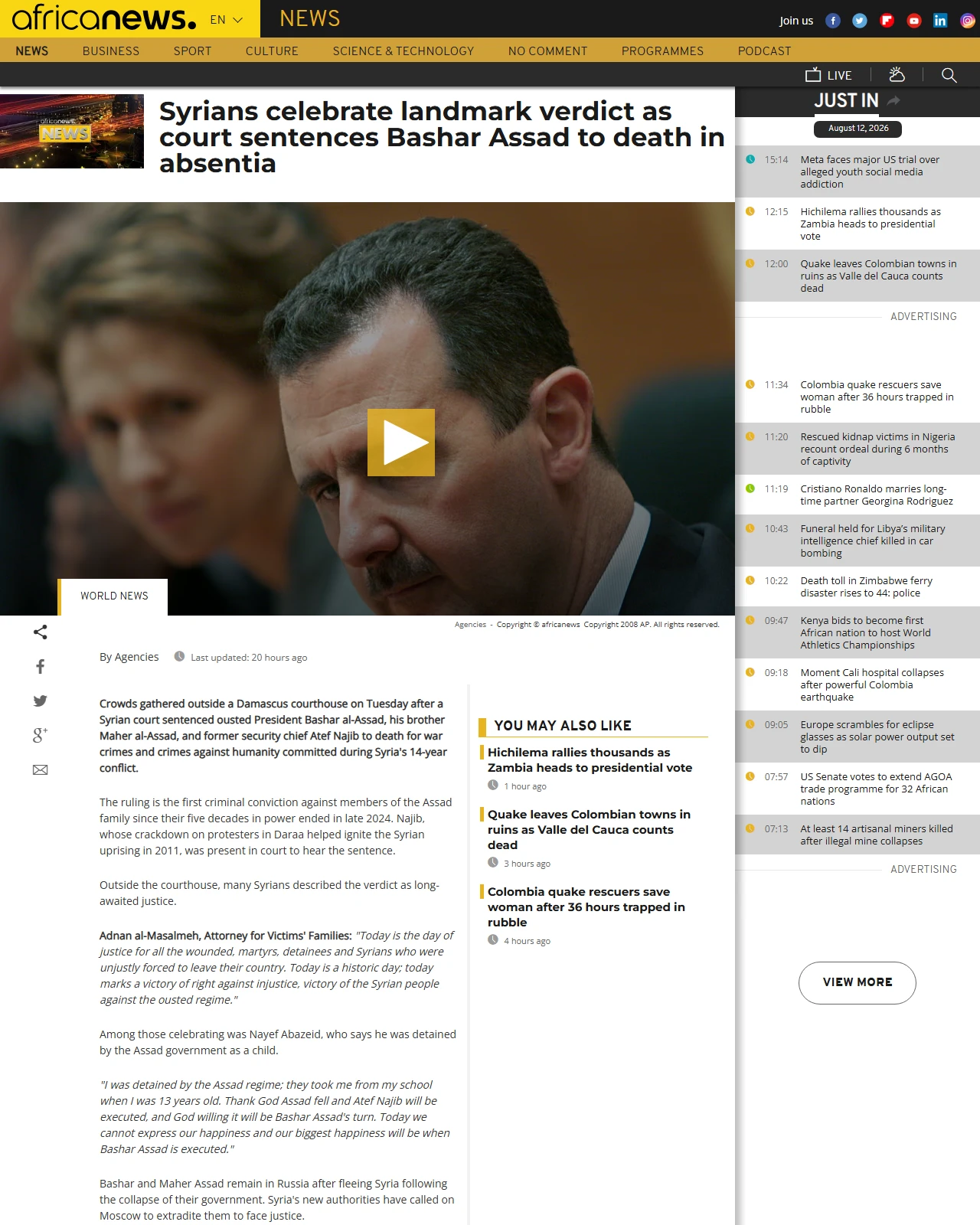Open africanews Instagram icon in header
Viewport: 980px width, 1225px height.
tap(967, 21)
